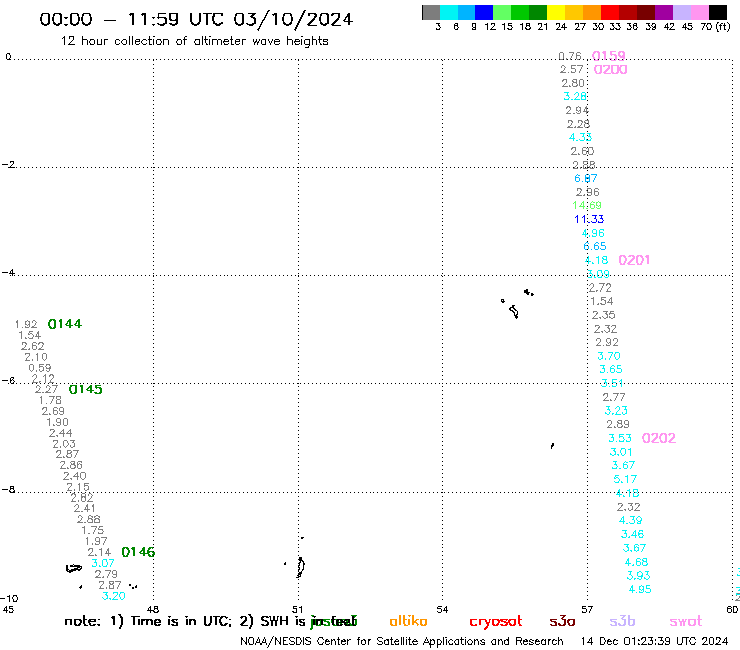Click the 'cryosat' satellite legend label
The width and height of the screenshot is (740, 650).
click(496, 621)
